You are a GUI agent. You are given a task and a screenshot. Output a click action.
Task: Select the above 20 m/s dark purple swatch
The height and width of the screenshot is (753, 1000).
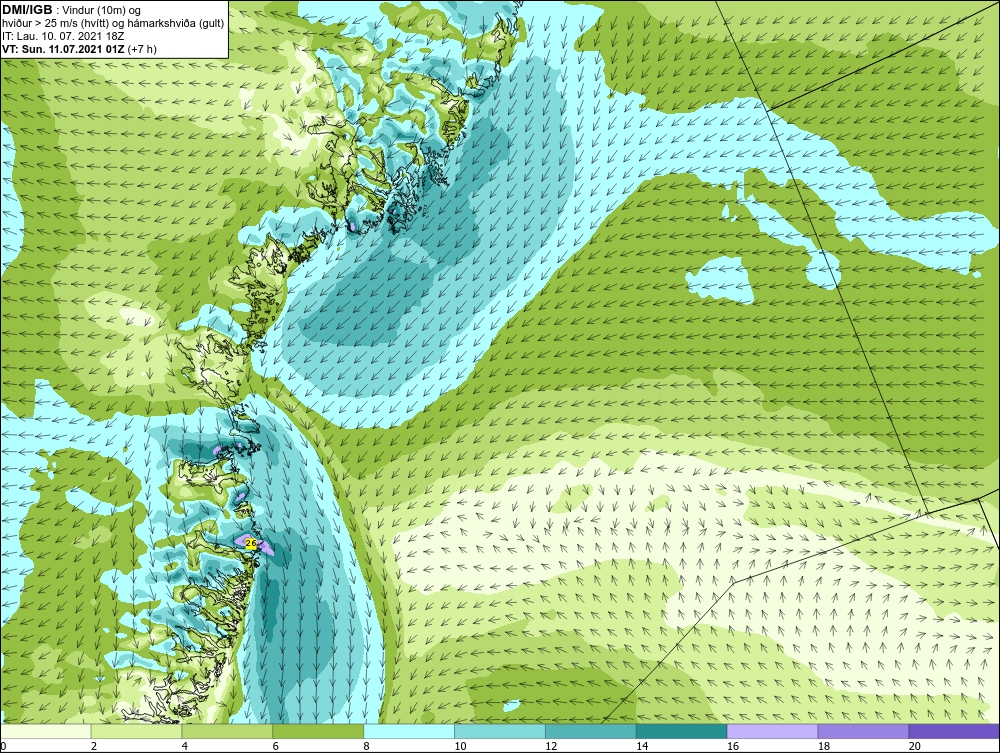[953, 731]
